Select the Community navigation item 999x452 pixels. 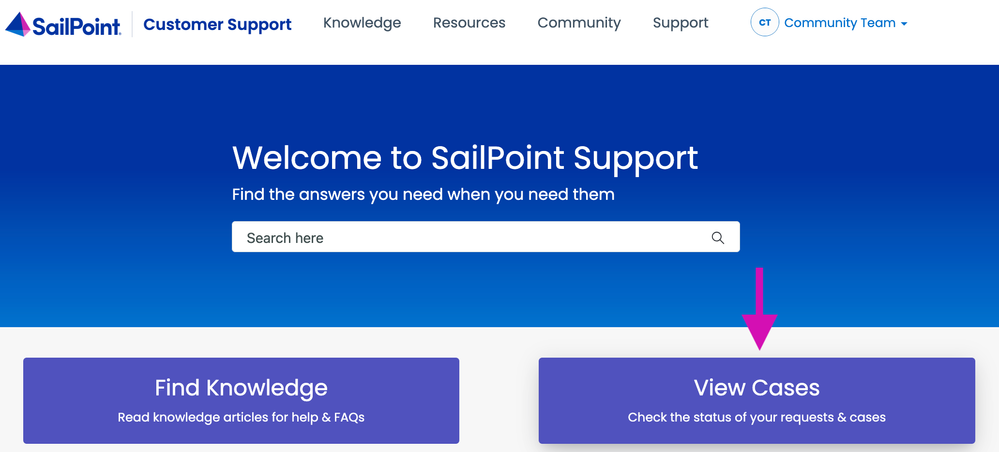pos(579,23)
